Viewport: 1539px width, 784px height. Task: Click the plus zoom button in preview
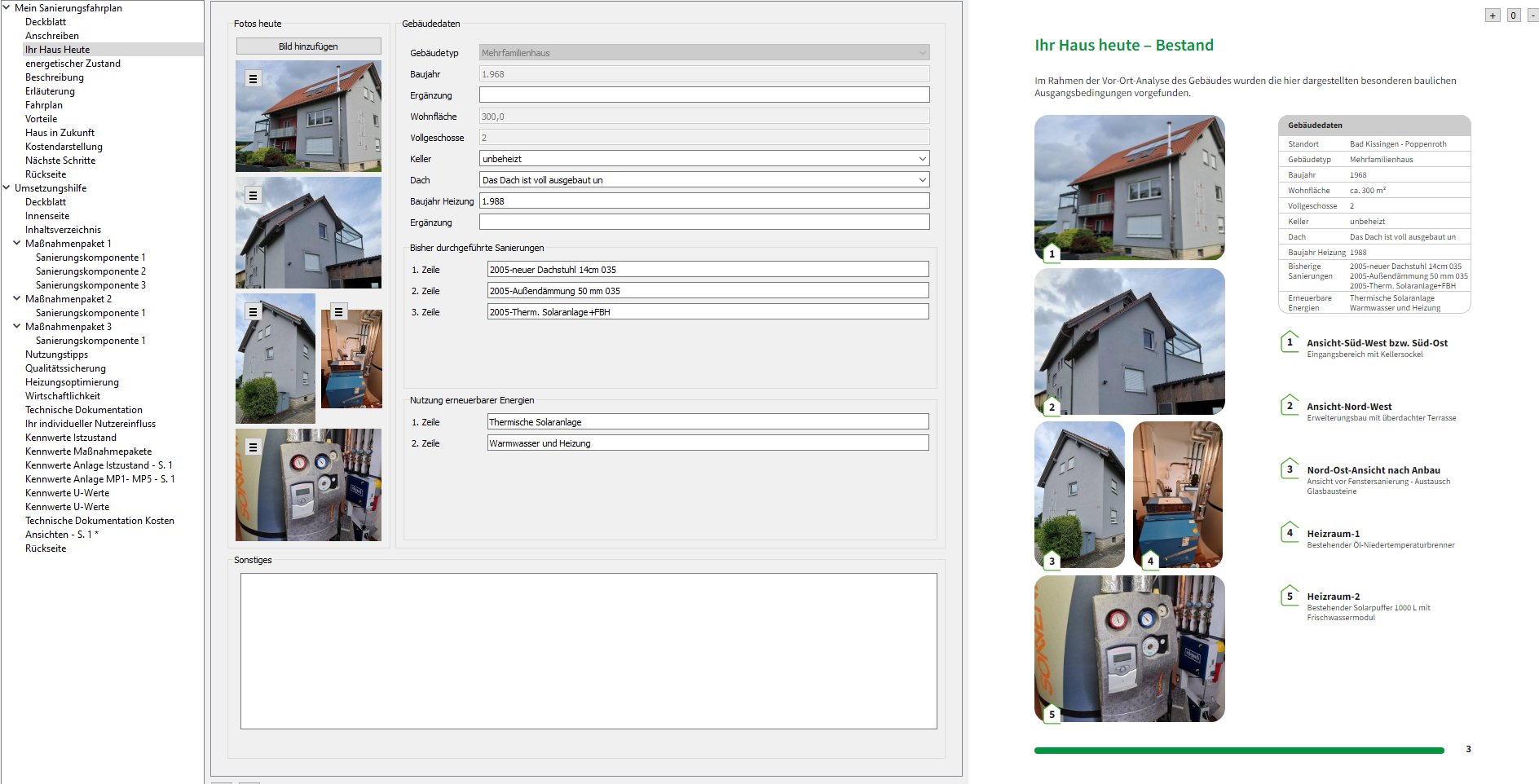click(x=1493, y=15)
